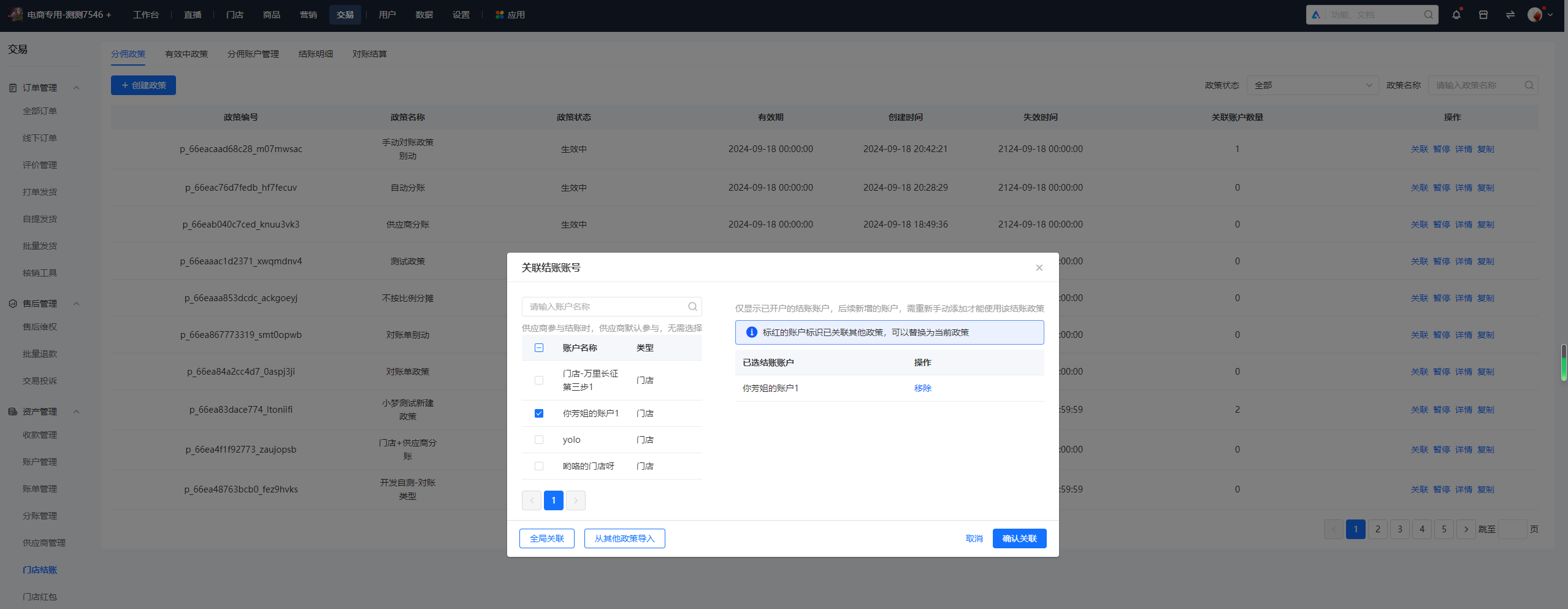Viewport: 1568px width, 609px height.
Task: Click the store shop icon in top bar
Action: coord(1483,15)
